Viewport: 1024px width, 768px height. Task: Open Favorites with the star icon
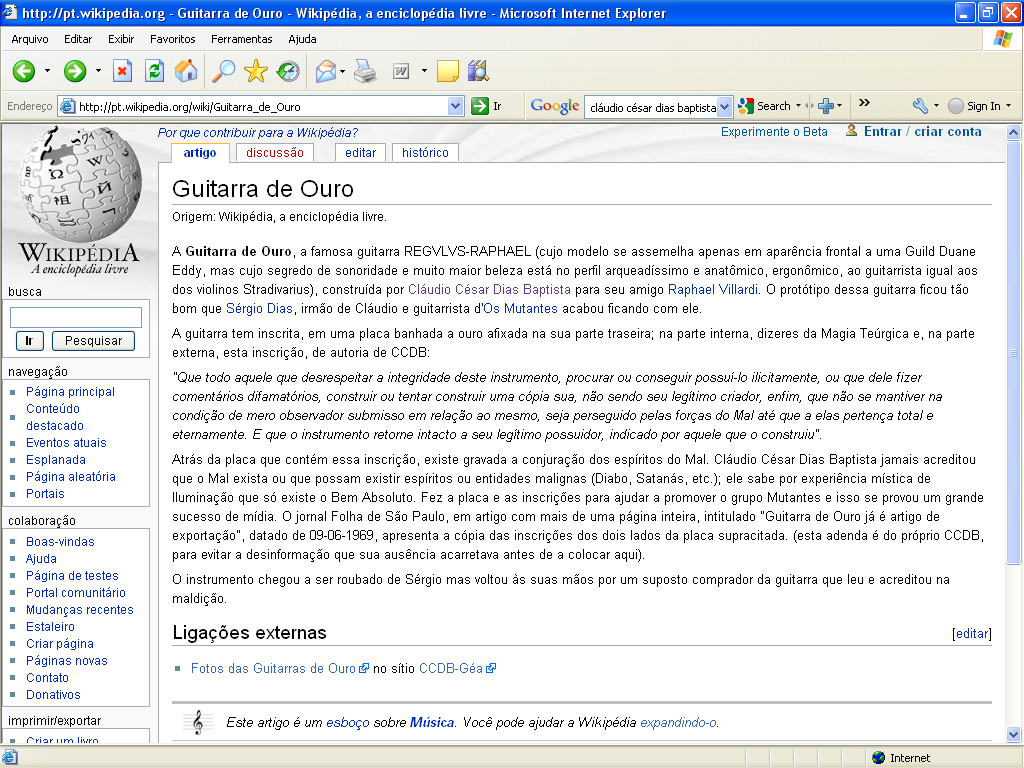pos(256,71)
